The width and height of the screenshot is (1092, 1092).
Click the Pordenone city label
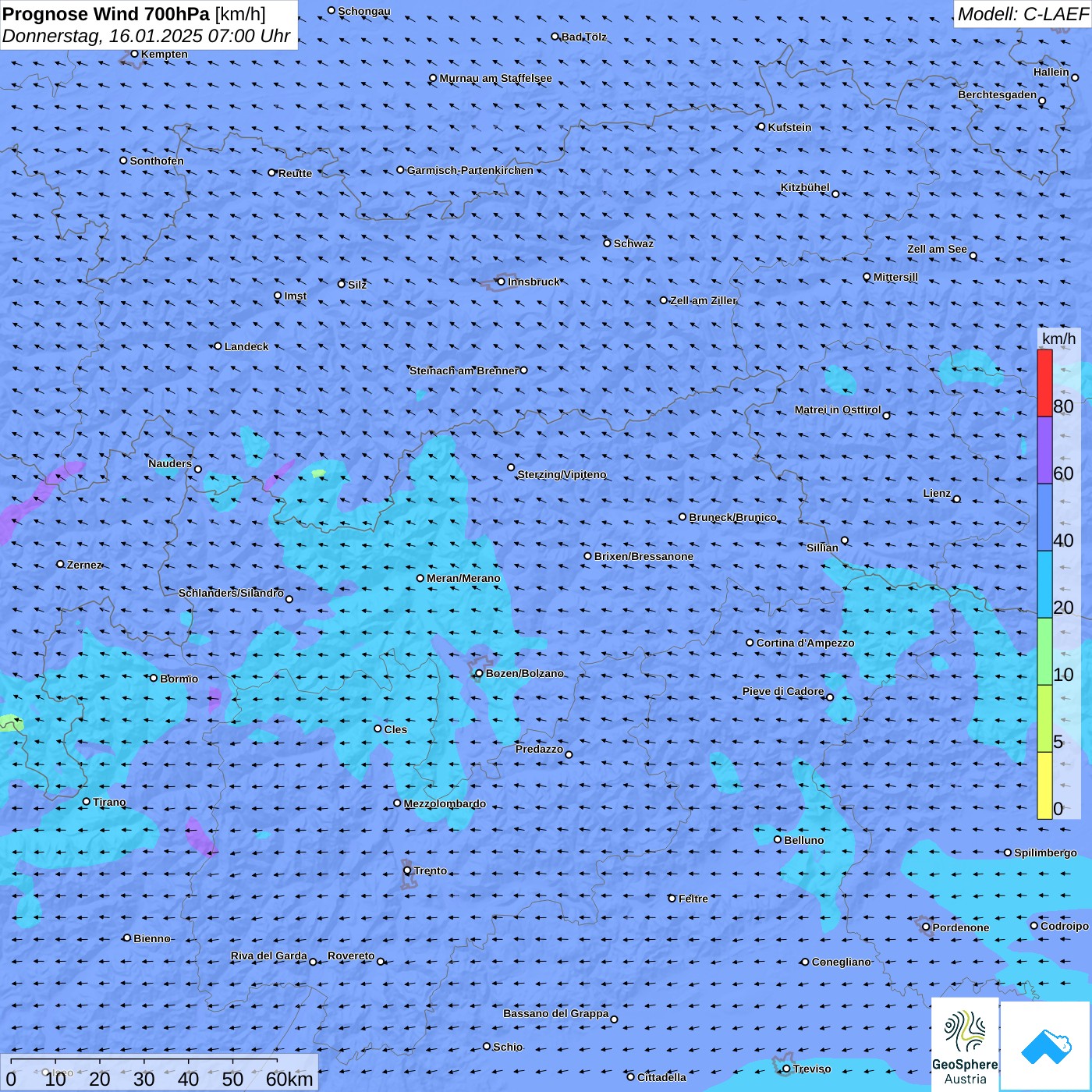point(960,927)
